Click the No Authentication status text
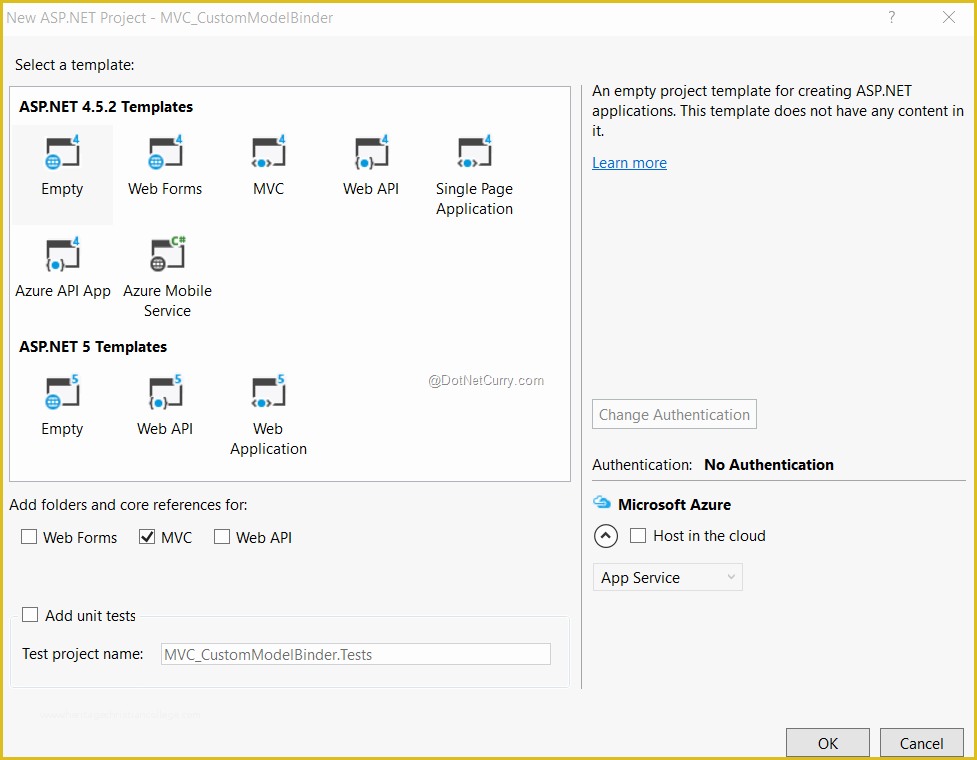The width and height of the screenshot is (977, 760). (769, 465)
